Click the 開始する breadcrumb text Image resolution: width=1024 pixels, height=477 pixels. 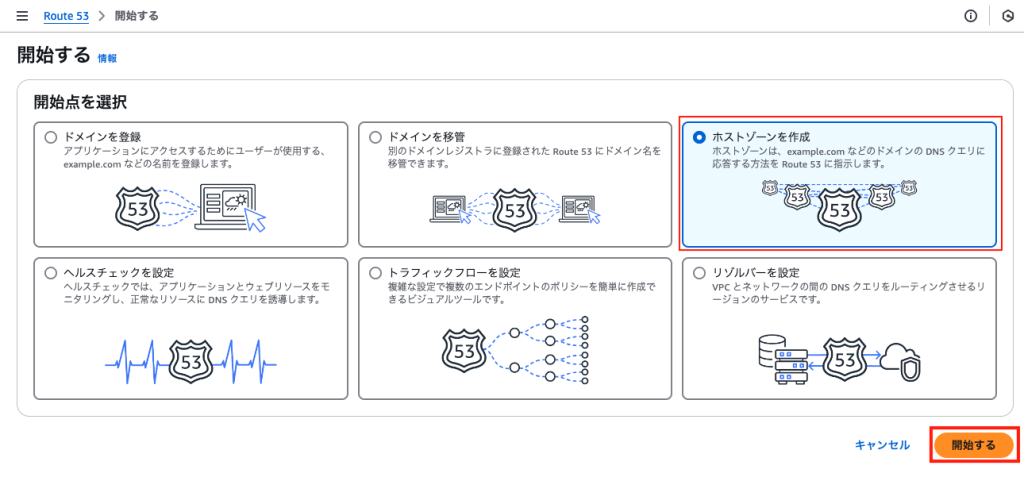136,16
